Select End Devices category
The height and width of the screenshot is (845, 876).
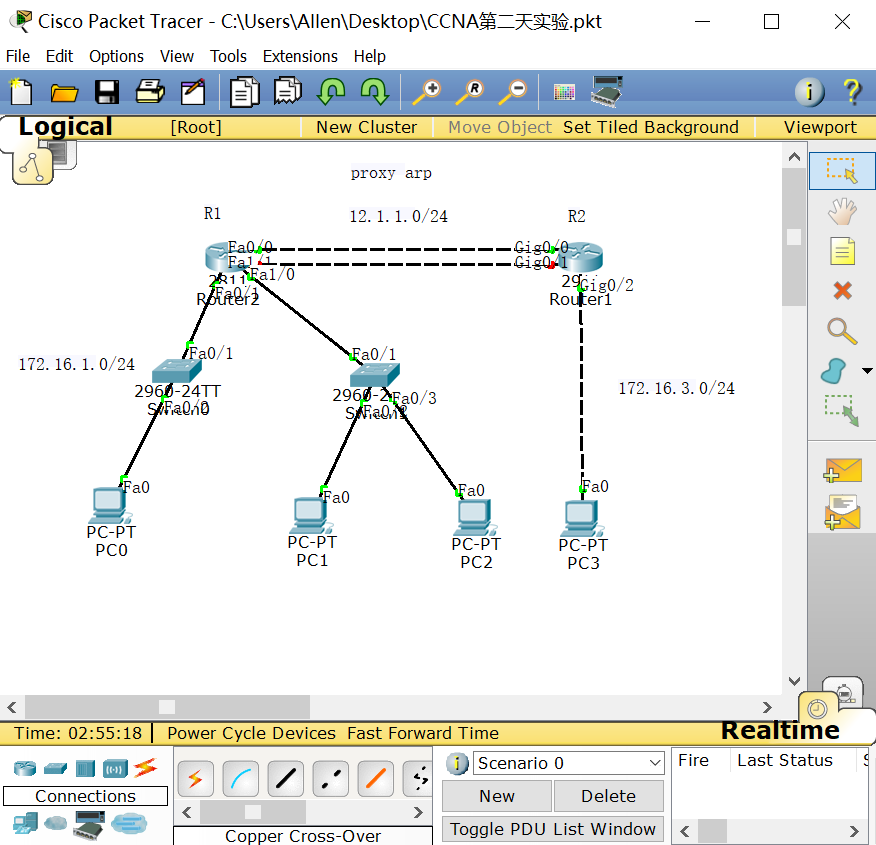[25, 823]
